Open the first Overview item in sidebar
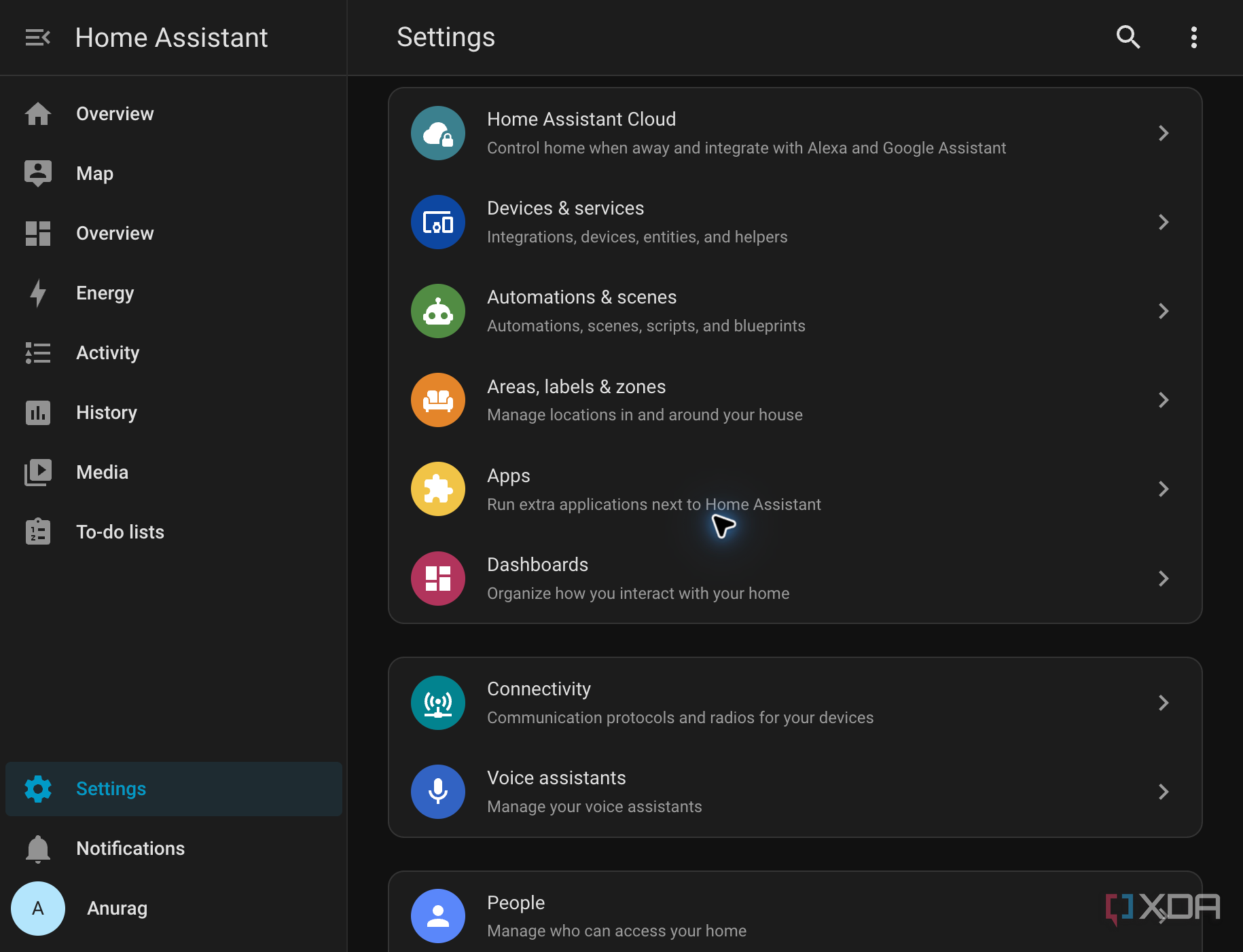 [174, 114]
